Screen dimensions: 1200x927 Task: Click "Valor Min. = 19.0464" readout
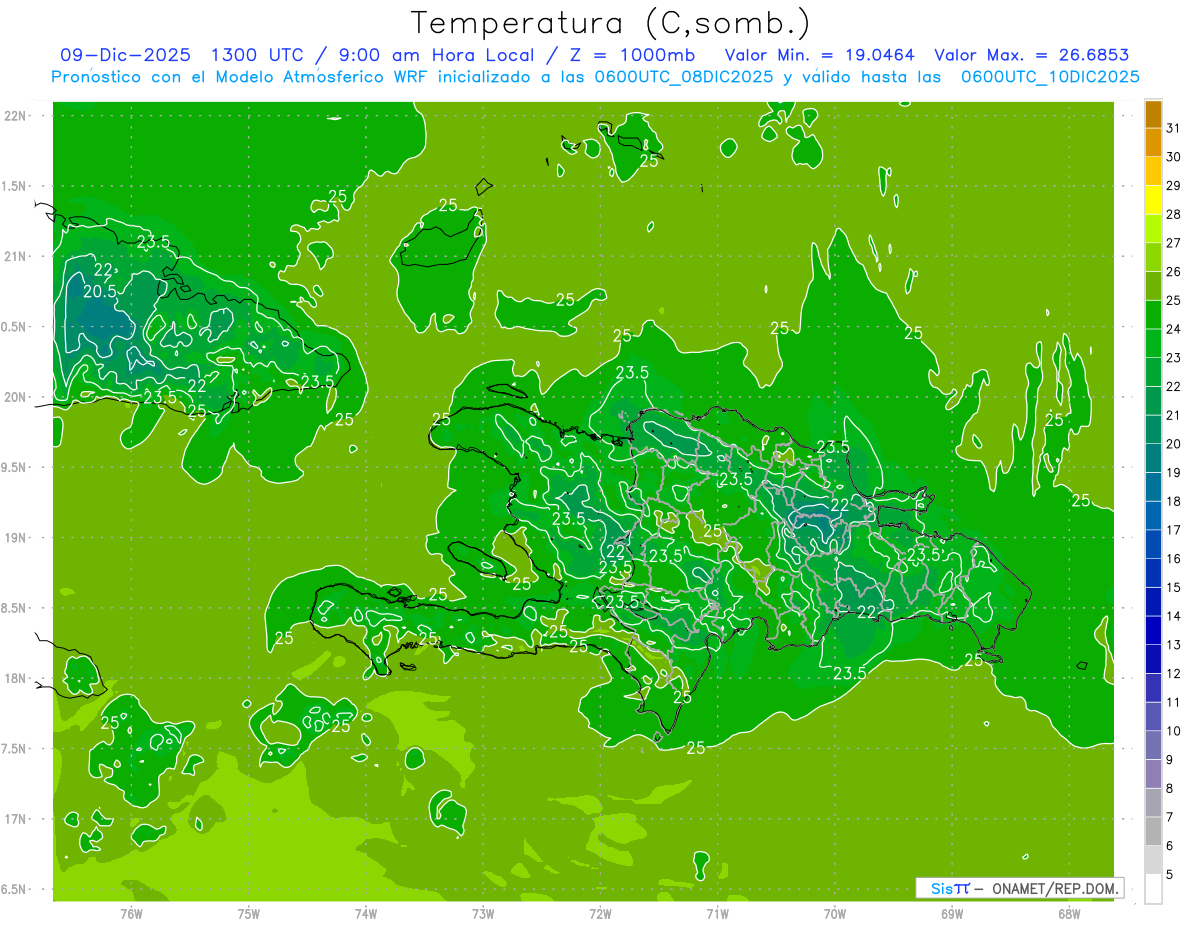click(819, 56)
